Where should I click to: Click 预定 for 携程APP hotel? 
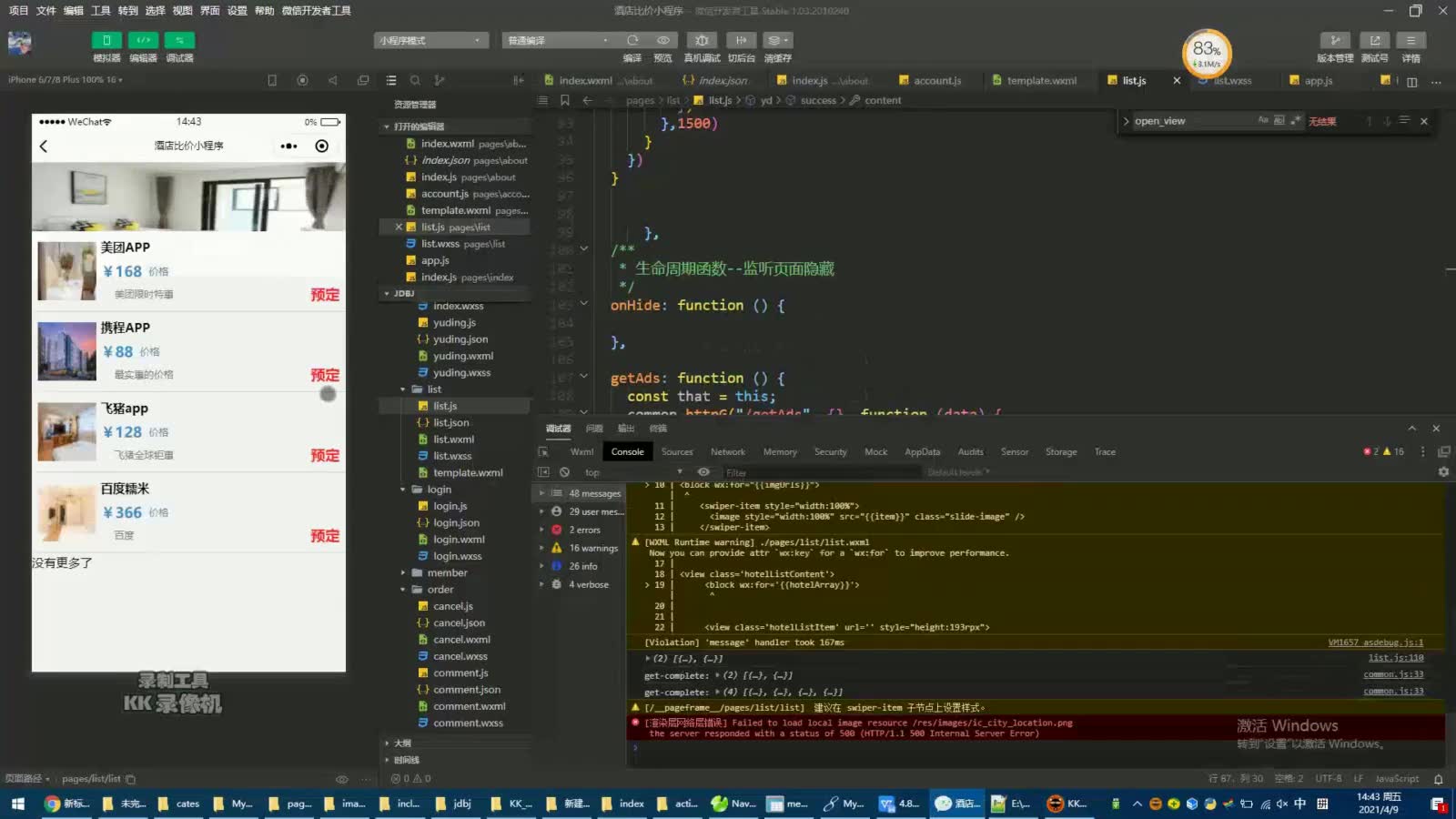pos(325,375)
